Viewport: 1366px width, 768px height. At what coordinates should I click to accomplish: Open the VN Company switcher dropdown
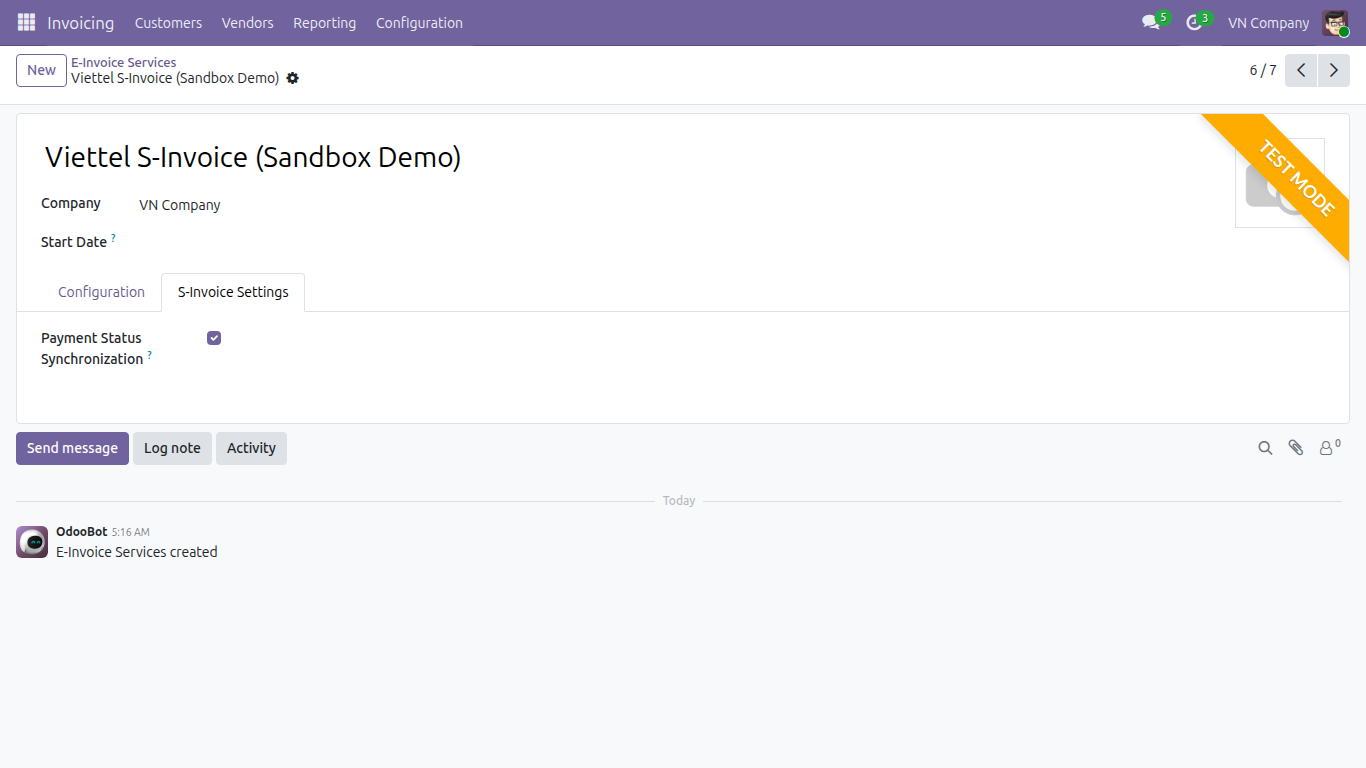point(1268,22)
